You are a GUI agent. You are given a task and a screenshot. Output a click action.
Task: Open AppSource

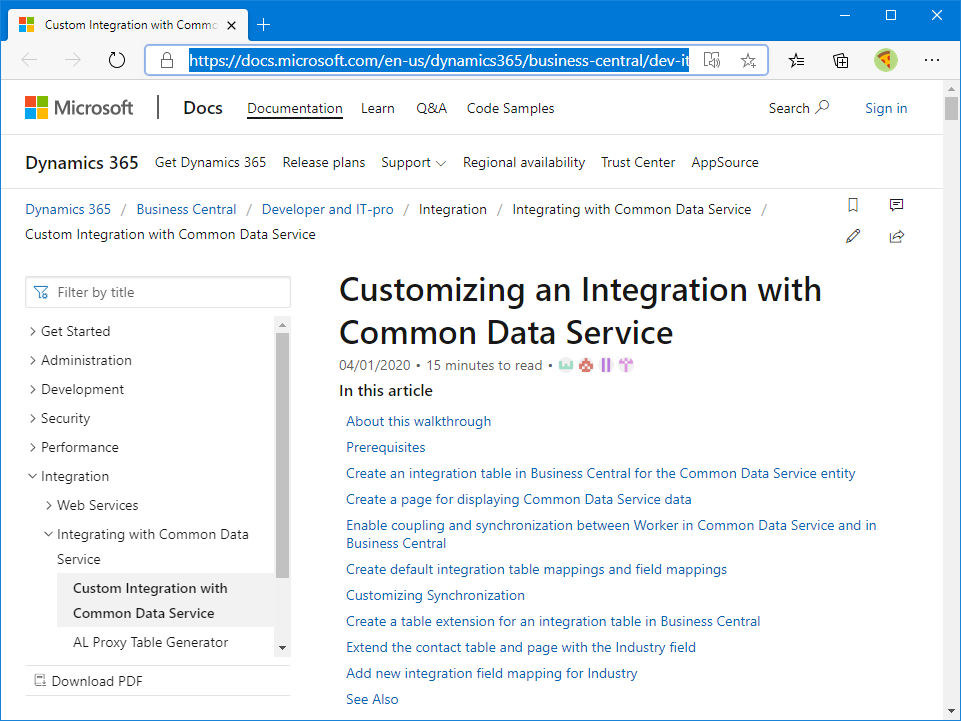[725, 162]
